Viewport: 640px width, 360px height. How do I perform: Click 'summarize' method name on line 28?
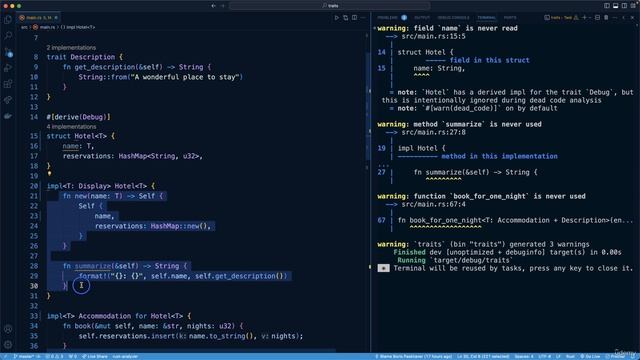(x=93, y=266)
